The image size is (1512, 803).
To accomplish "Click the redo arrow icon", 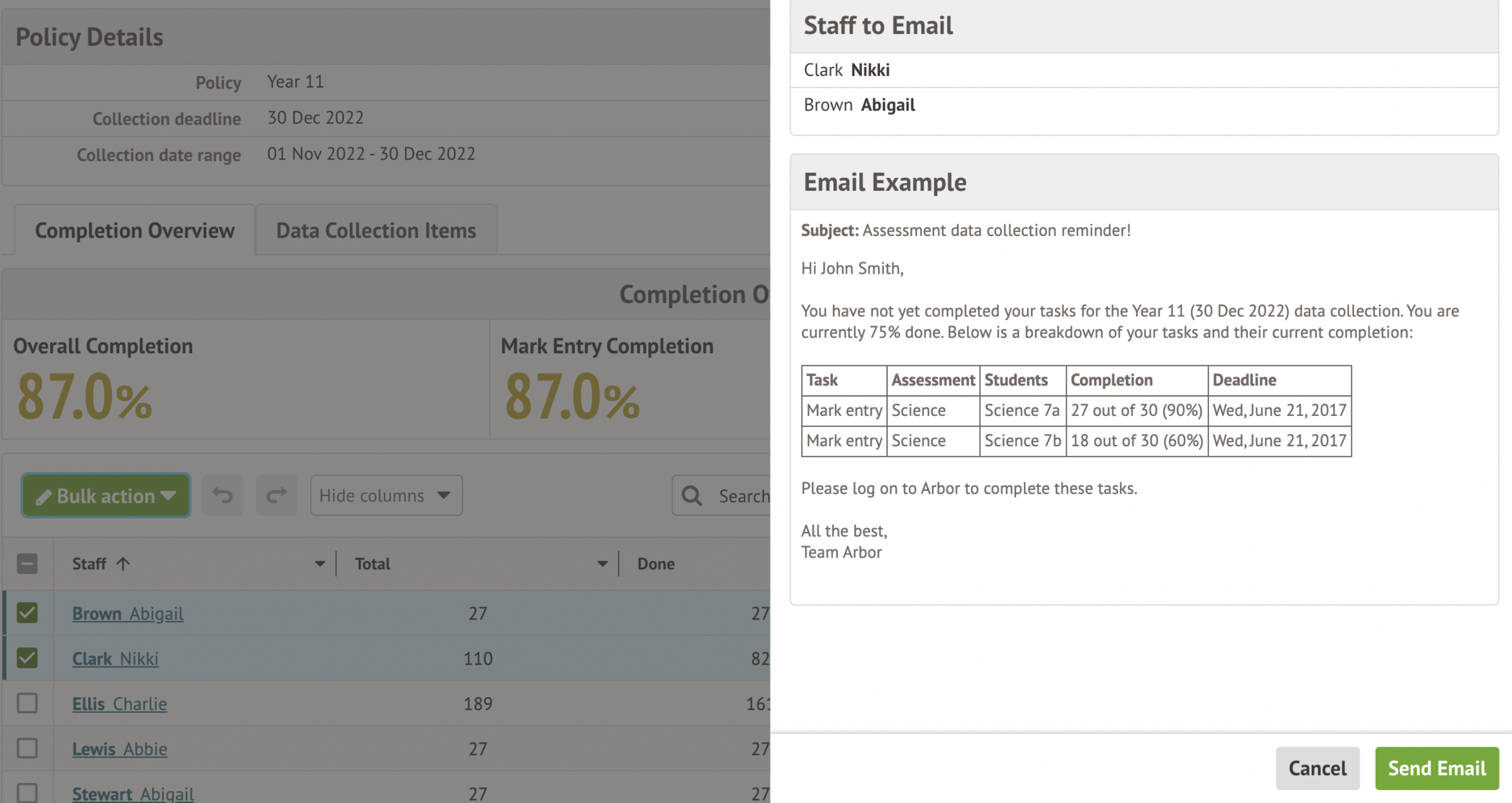I will [276, 496].
